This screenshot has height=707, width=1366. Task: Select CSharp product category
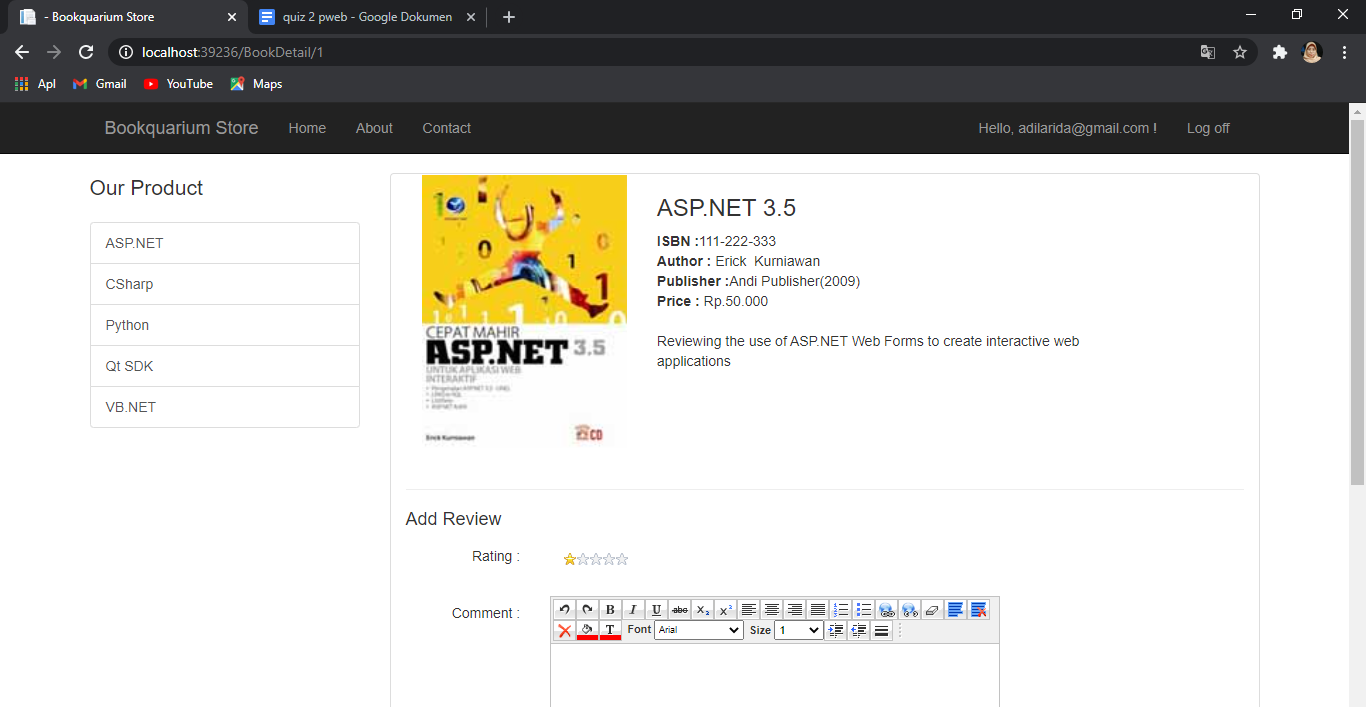point(225,284)
